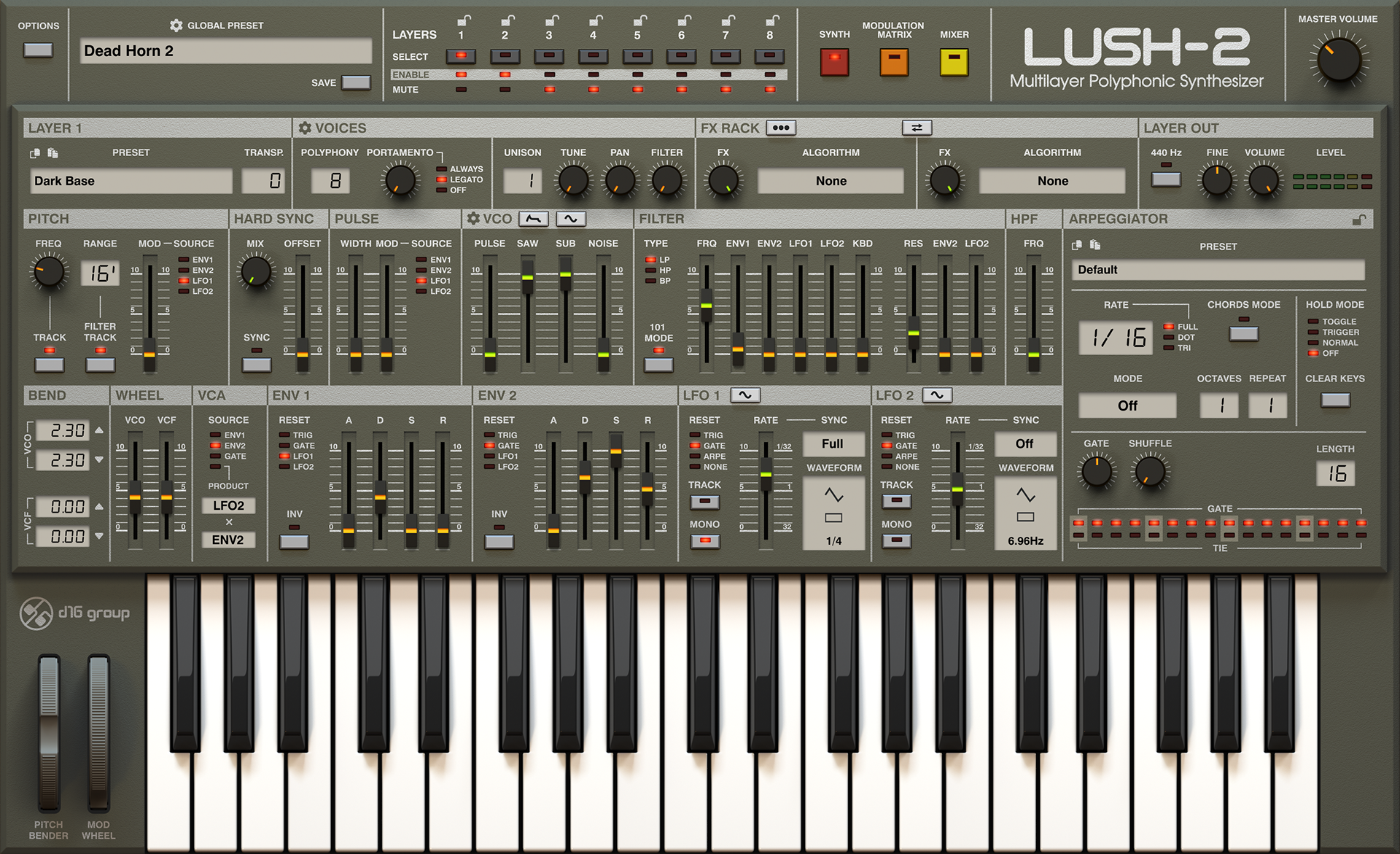Screen dimensions: 1400x854
Task: Decrease VCF bend lower value arrow
Action: click(x=99, y=536)
